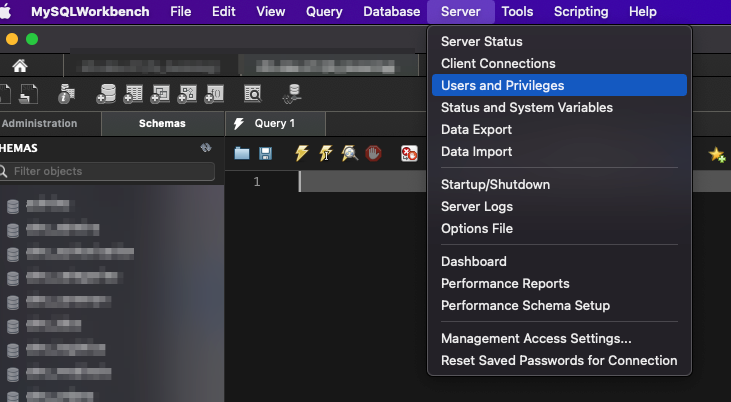Screen dimensions: 731x402
Task: Click the Filter objects search field
Action: click(x=108, y=171)
